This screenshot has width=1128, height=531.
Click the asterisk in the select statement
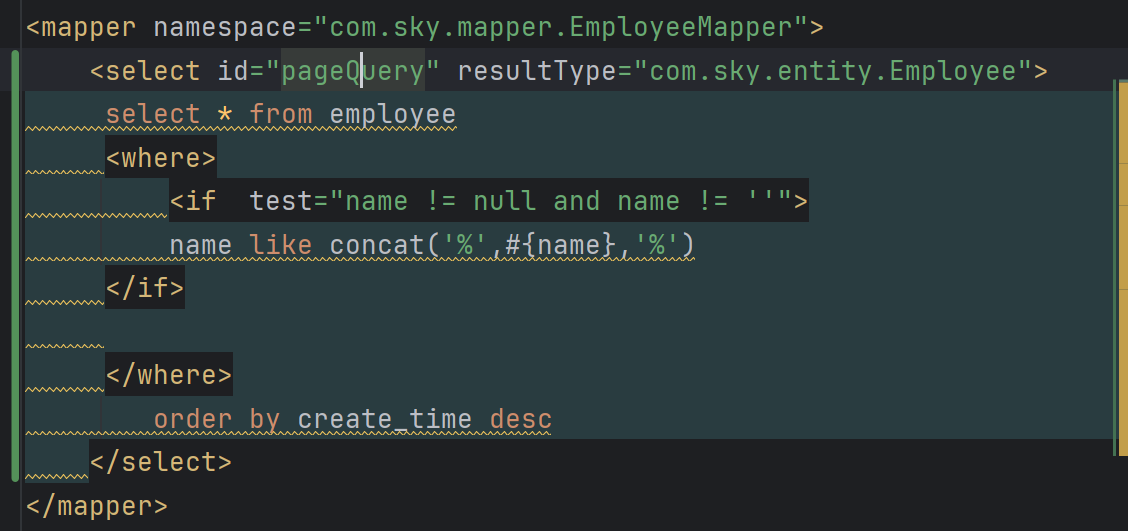[224, 114]
